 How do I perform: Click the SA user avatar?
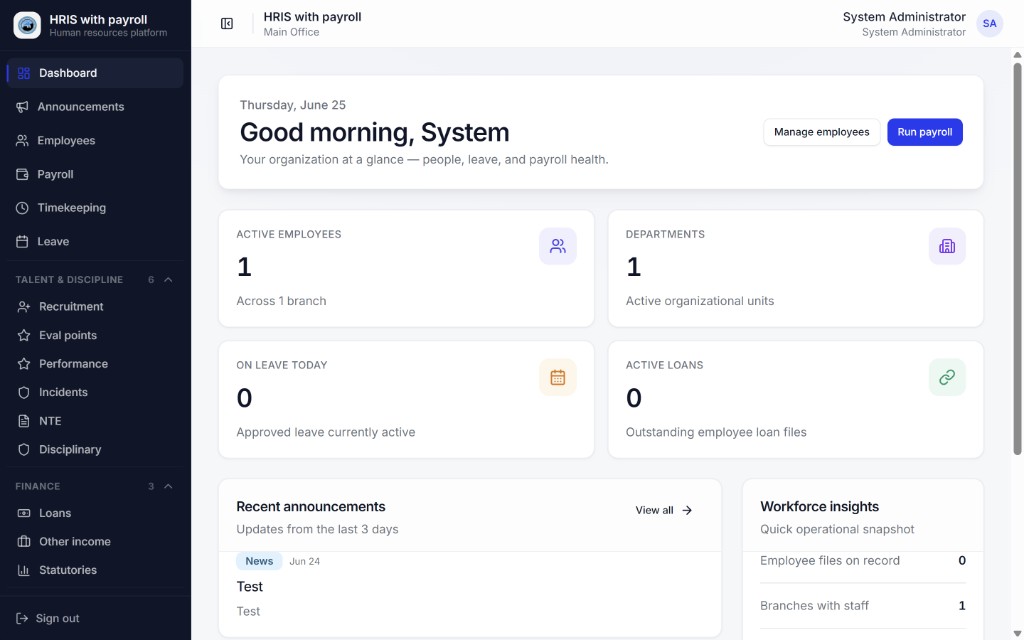989,24
